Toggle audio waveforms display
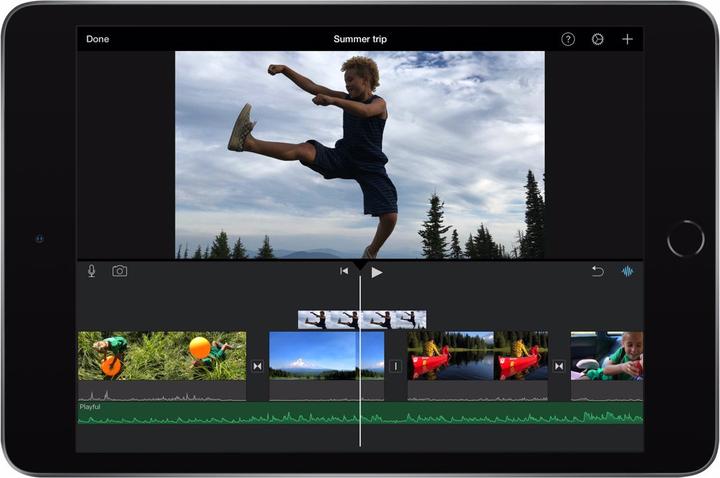Viewport: 720px width, 478px height. coord(628,271)
